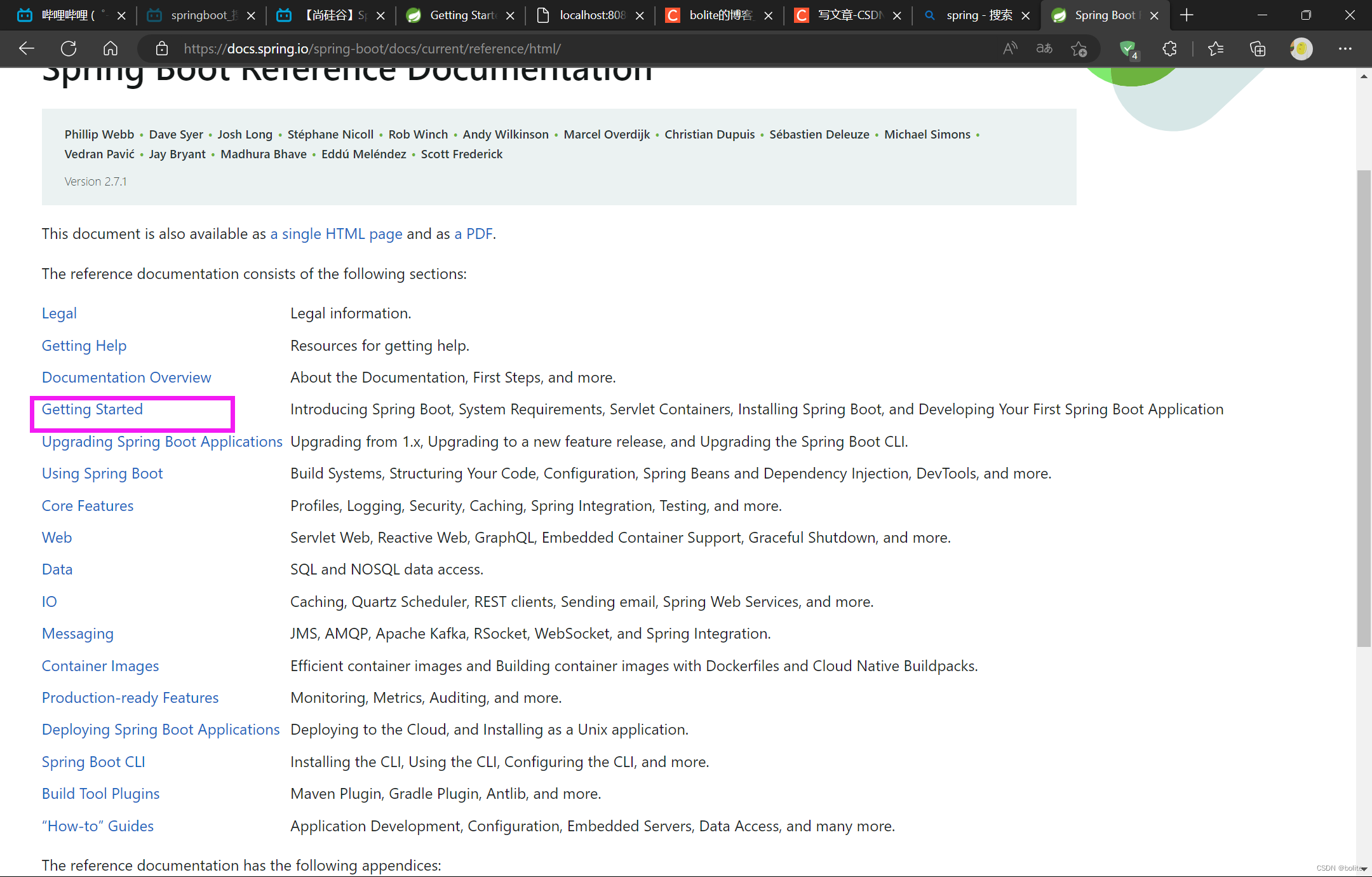The image size is (1372, 877).
Task: Open a new tab with the plus button
Action: tap(1187, 15)
